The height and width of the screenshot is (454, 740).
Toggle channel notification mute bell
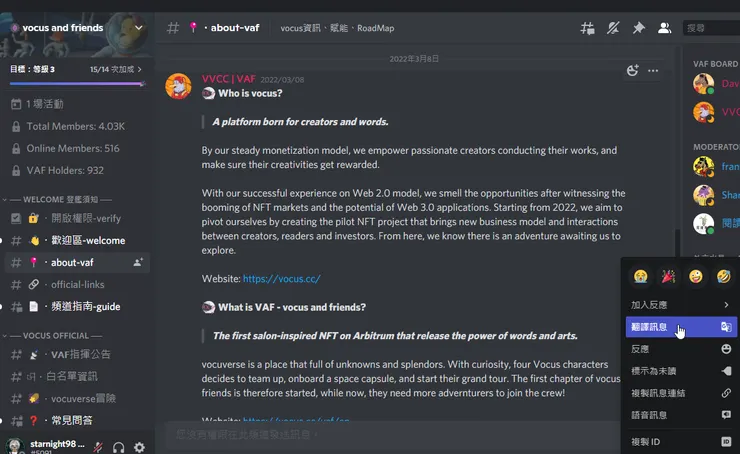click(613, 28)
